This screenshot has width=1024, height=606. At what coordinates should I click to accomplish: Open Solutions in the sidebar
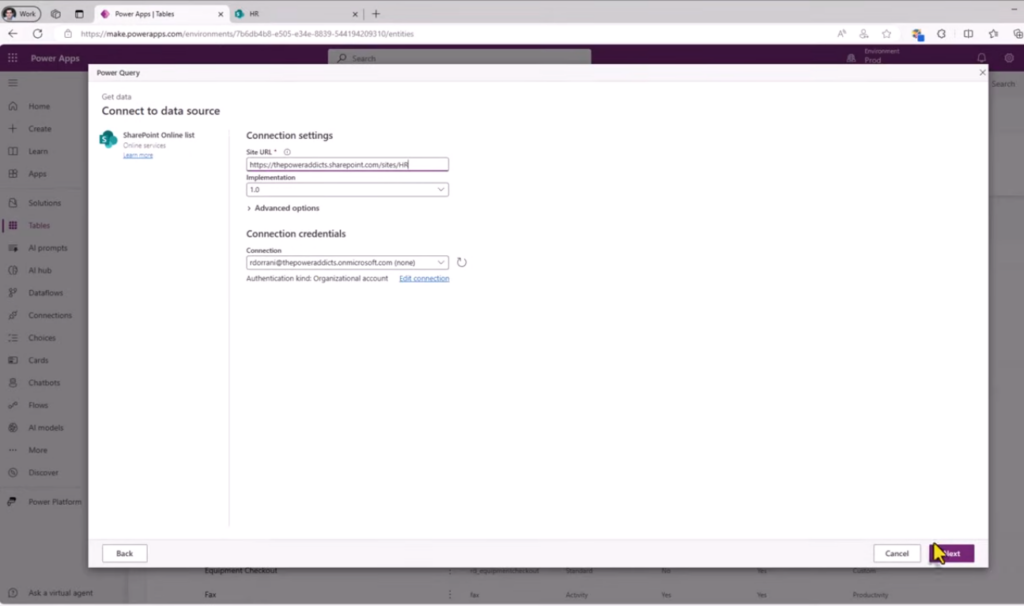point(44,203)
